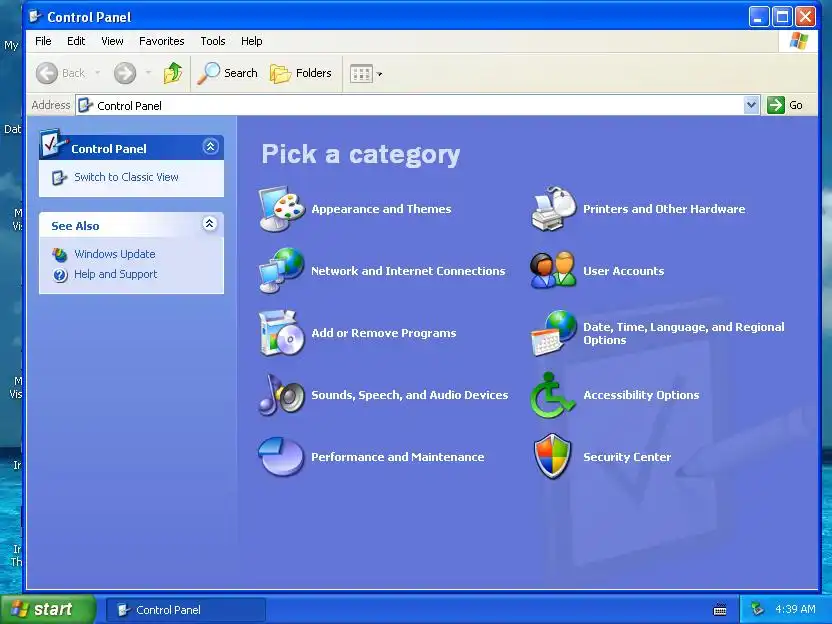
Task: Open the User Accounts people icon
Action: (553, 270)
